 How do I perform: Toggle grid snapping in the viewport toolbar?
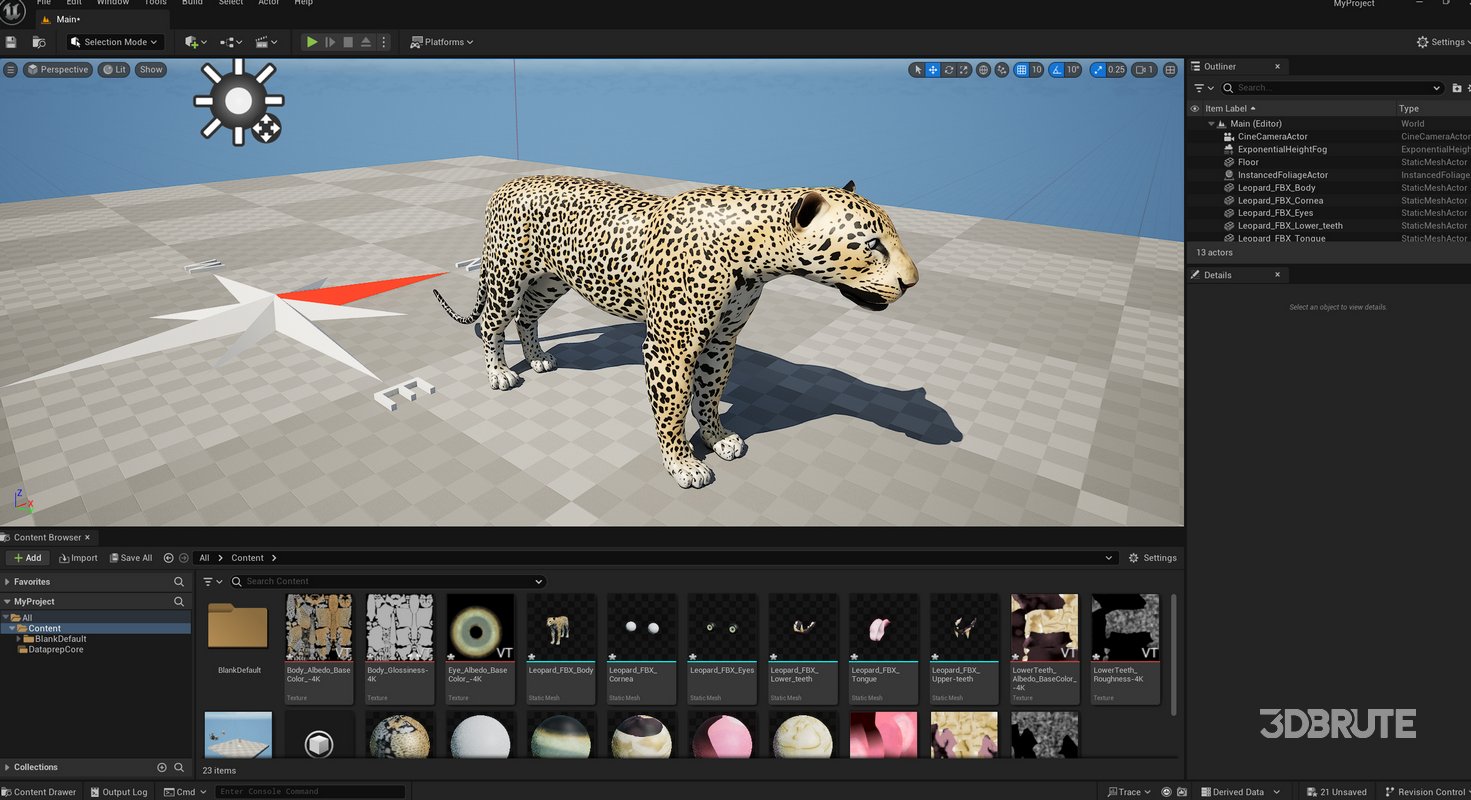click(x=1022, y=70)
